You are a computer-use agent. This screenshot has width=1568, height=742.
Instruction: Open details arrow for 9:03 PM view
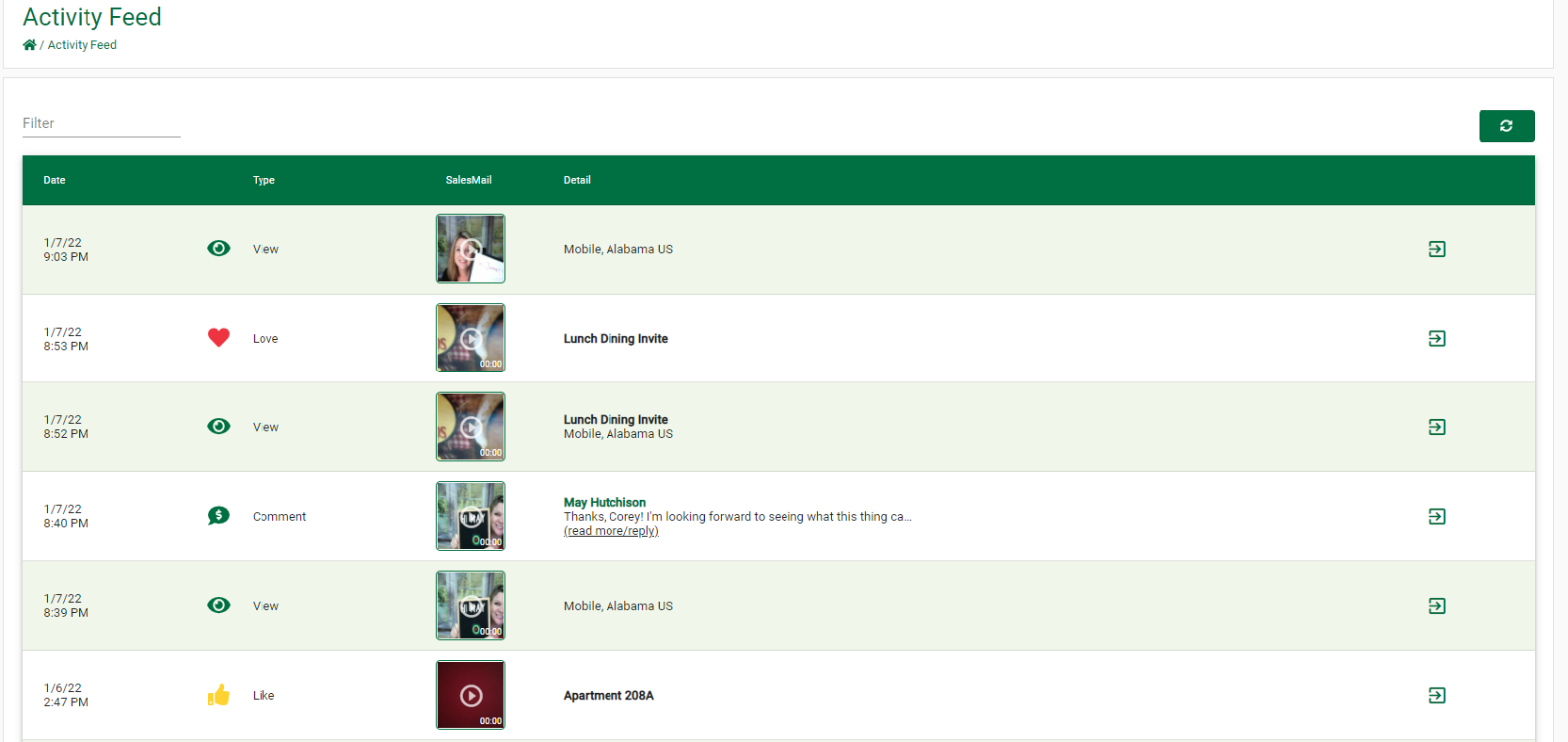pyautogui.click(x=1436, y=250)
